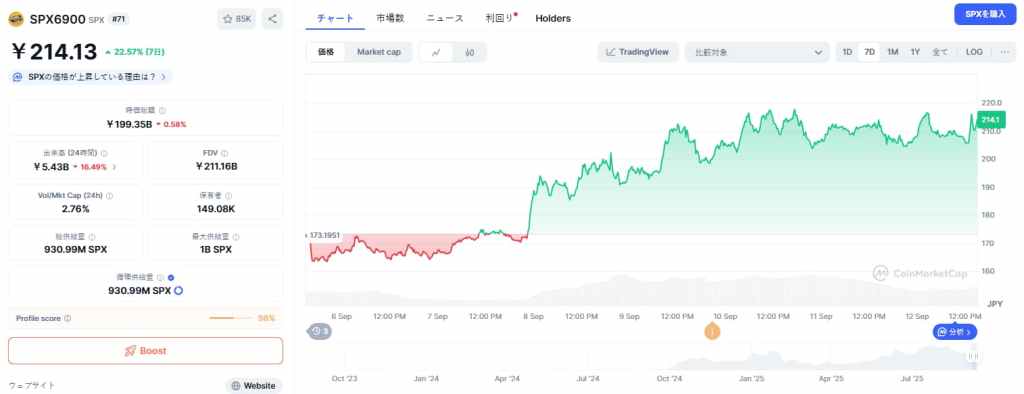Show info icon next to circulating supply

click(160, 278)
